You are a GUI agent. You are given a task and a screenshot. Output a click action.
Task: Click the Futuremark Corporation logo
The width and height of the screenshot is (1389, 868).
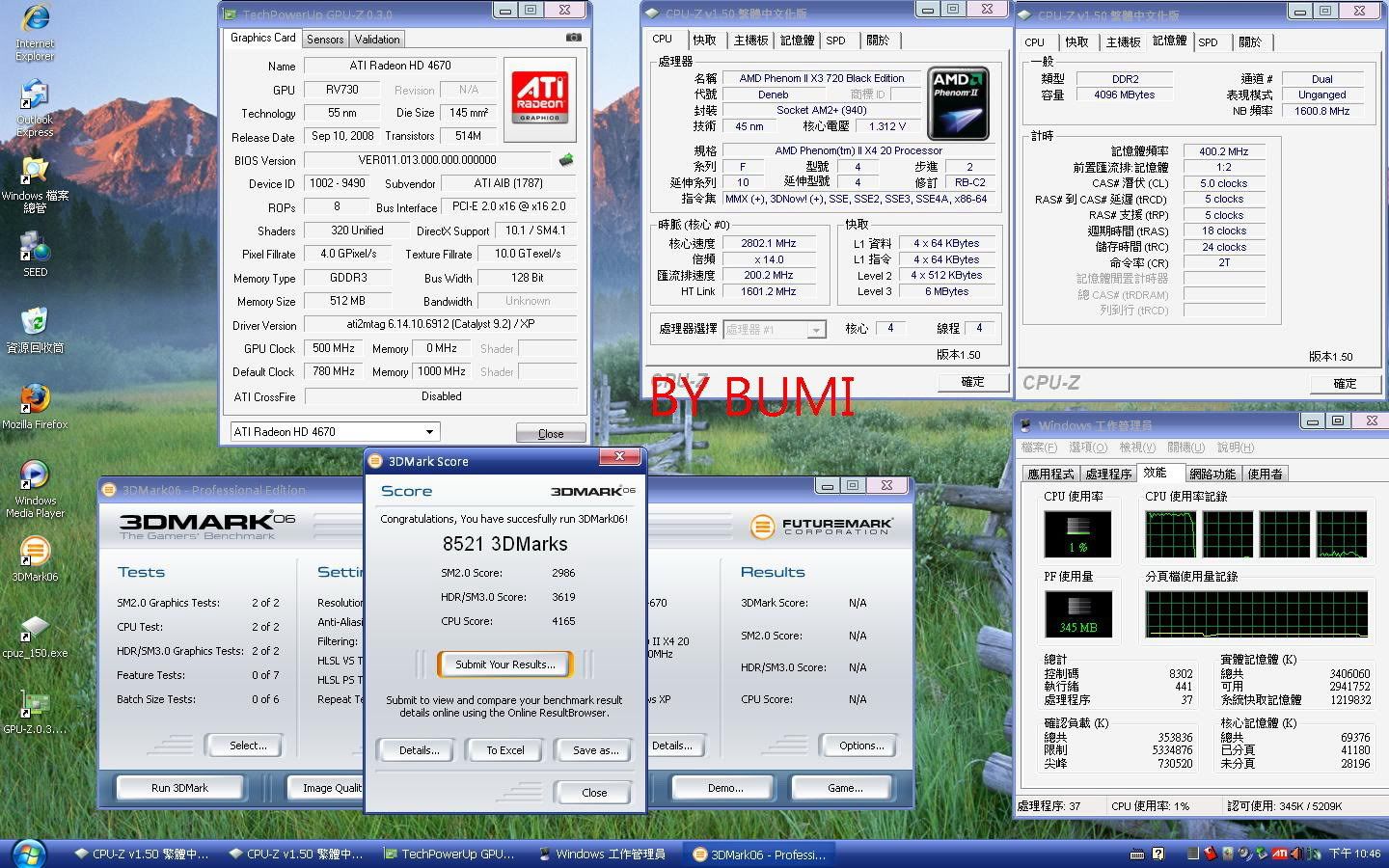click(822, 527)
